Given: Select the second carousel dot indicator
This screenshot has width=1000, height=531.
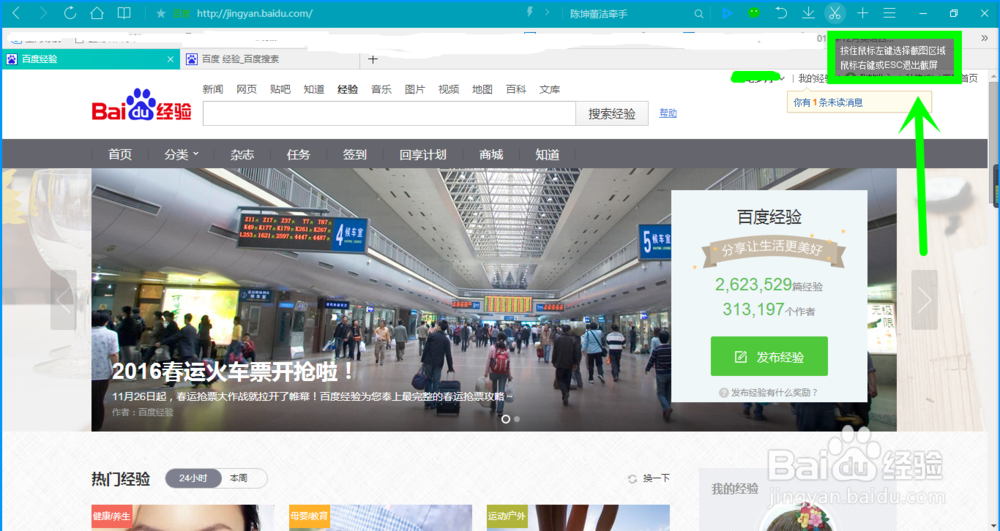Looking at the screenshot, I should (517, 419).
